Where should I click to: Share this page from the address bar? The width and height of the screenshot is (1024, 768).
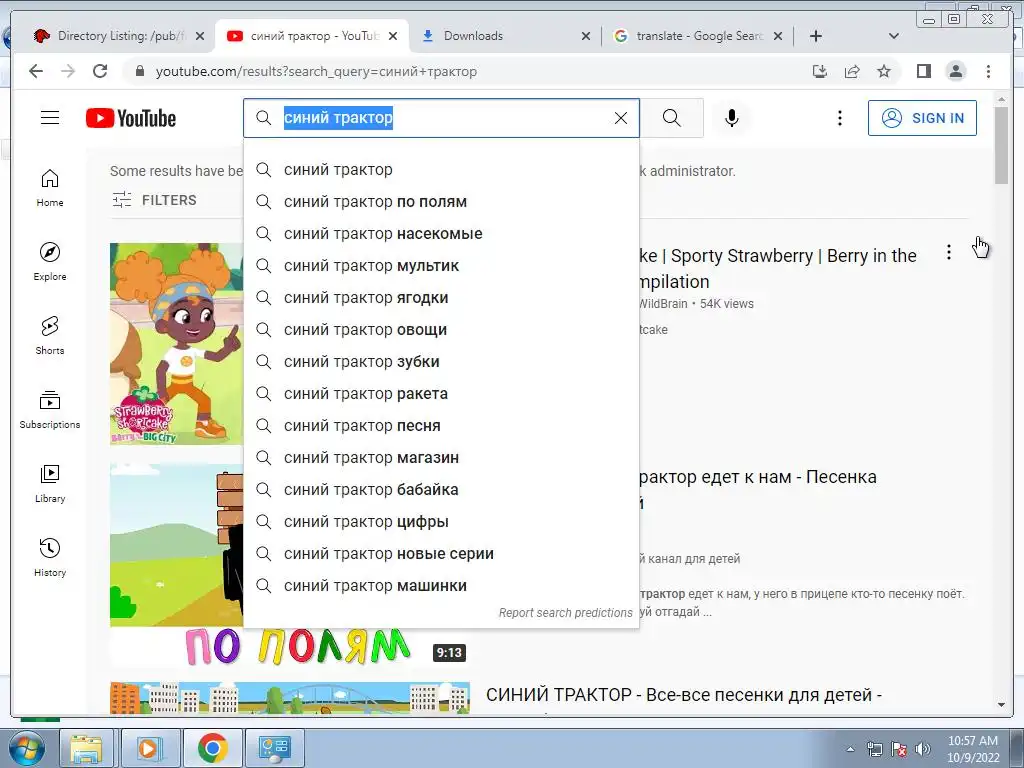[852, 71]
